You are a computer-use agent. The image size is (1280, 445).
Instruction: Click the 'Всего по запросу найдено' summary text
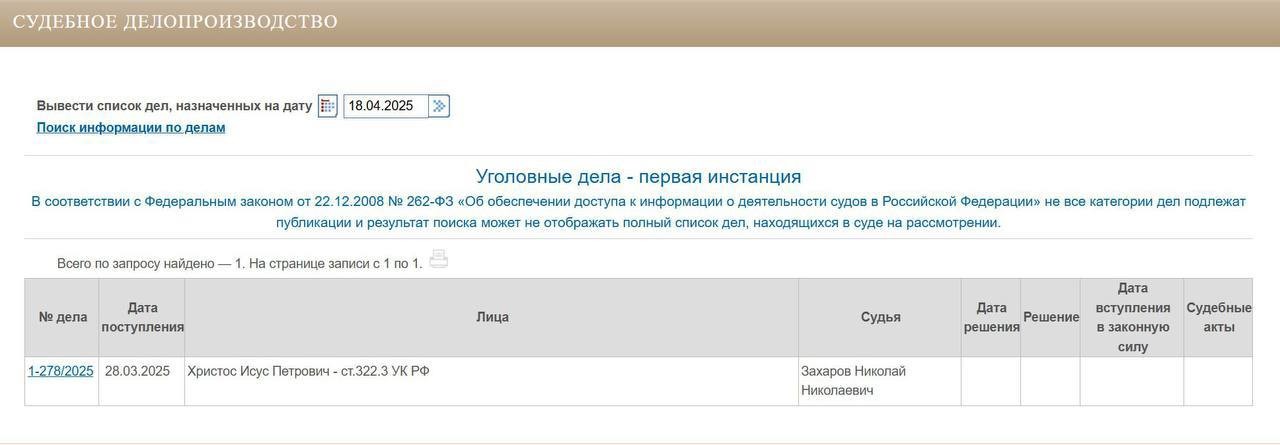pos(240,264)
